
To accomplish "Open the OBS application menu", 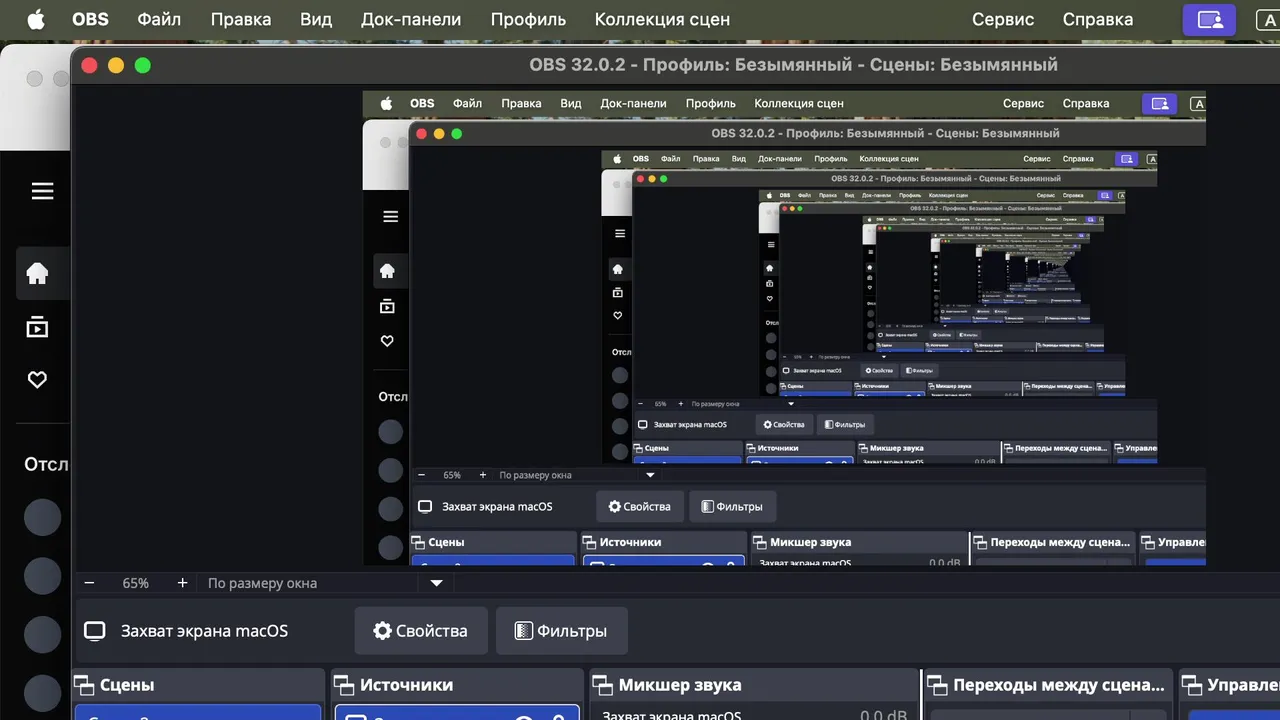I will pos(90,20).
